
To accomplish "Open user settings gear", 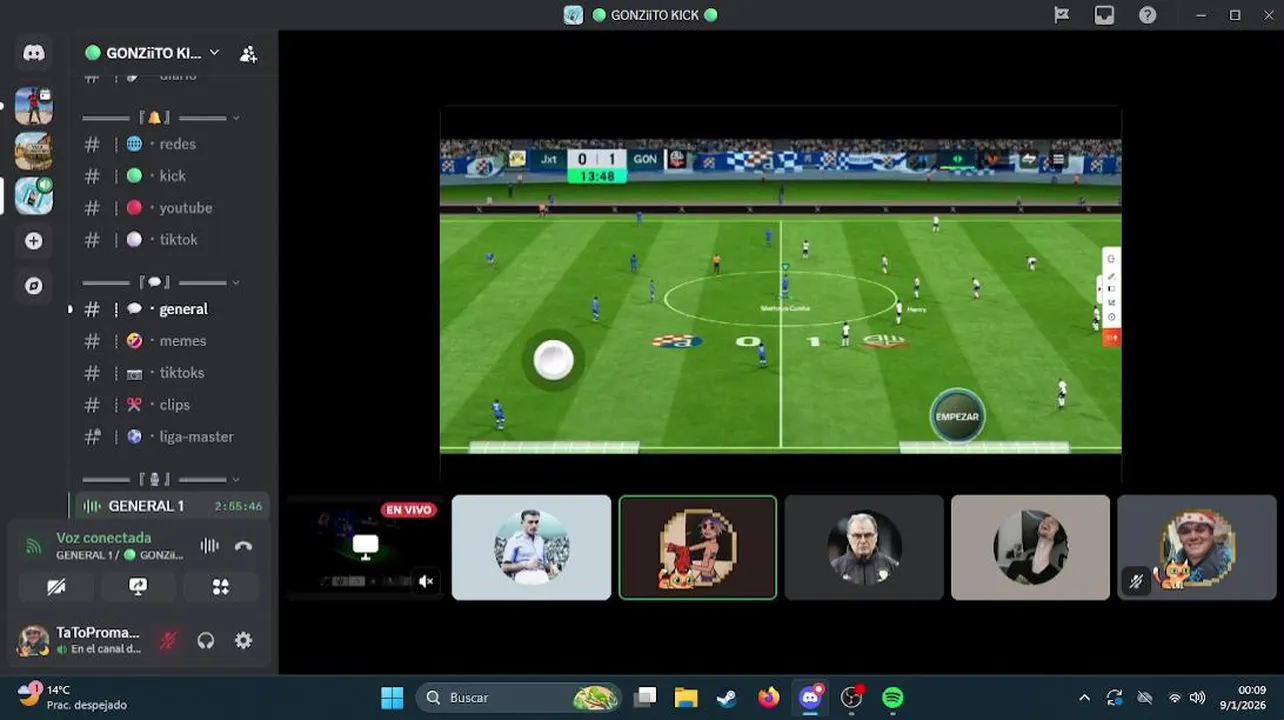I will 243,641.
